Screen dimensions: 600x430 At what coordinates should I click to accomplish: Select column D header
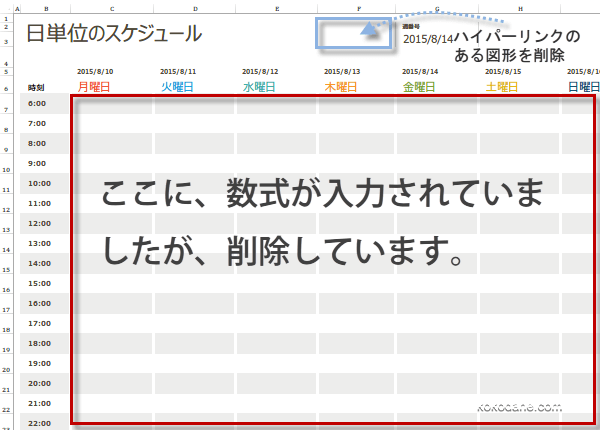(x=196, y=8)
